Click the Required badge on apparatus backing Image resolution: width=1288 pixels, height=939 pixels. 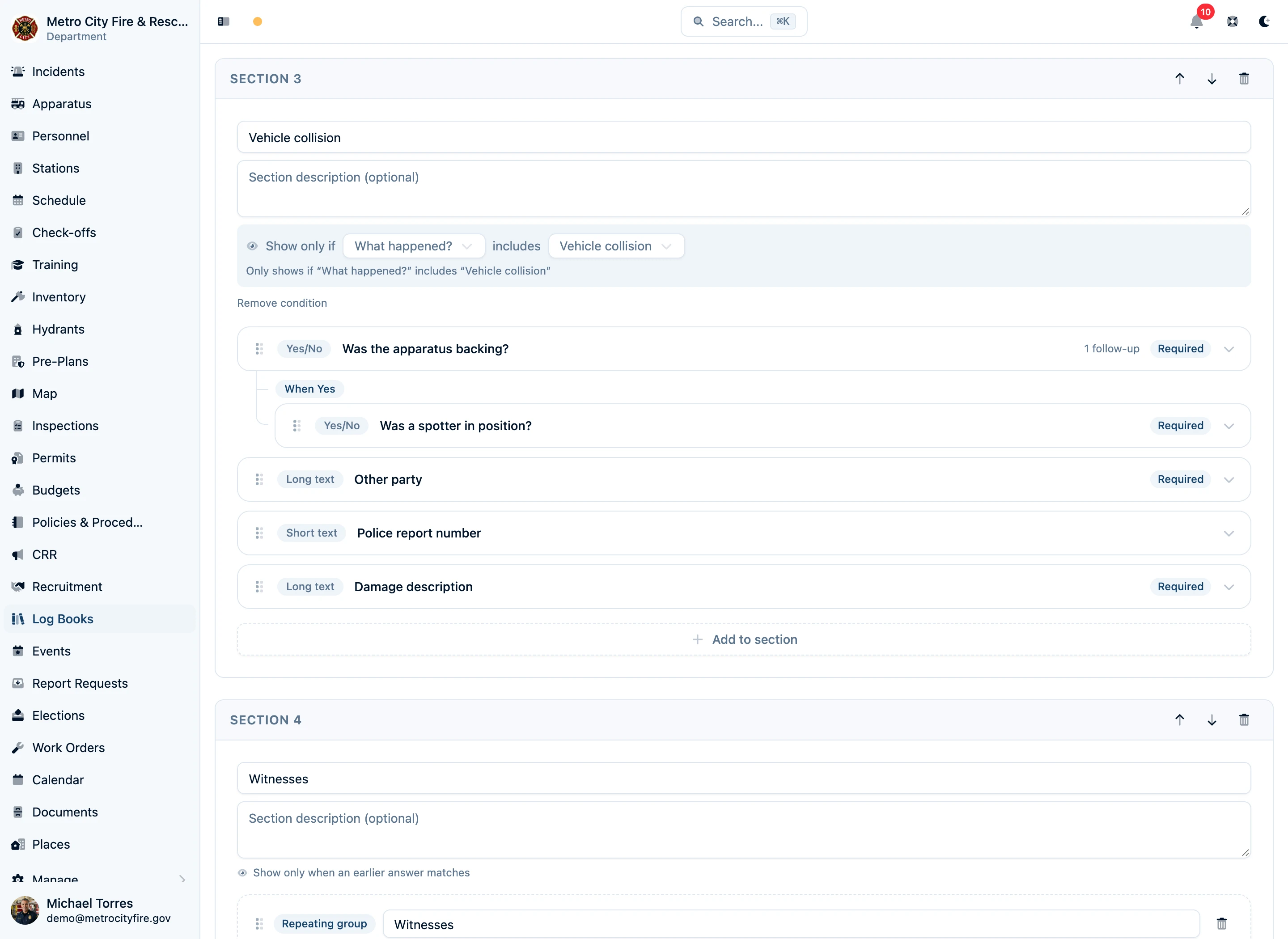click(1180, 348)
